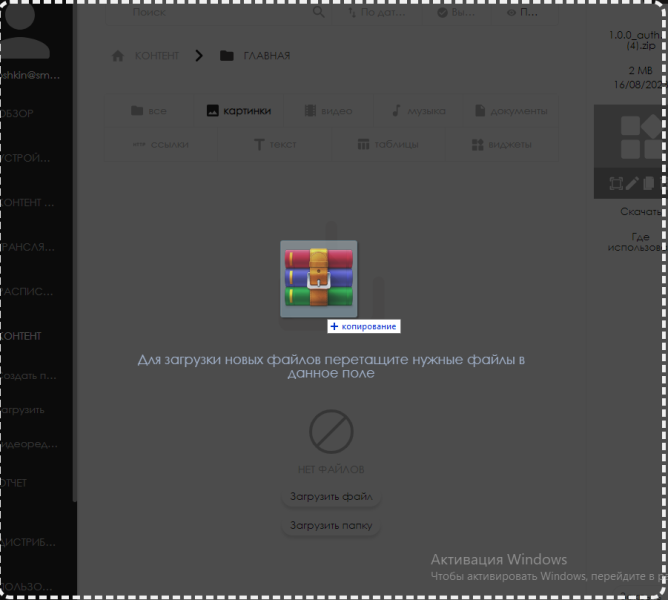Show the документы filter tab
The height and width of the screenshot is (600, 668).
coord(509,111)
